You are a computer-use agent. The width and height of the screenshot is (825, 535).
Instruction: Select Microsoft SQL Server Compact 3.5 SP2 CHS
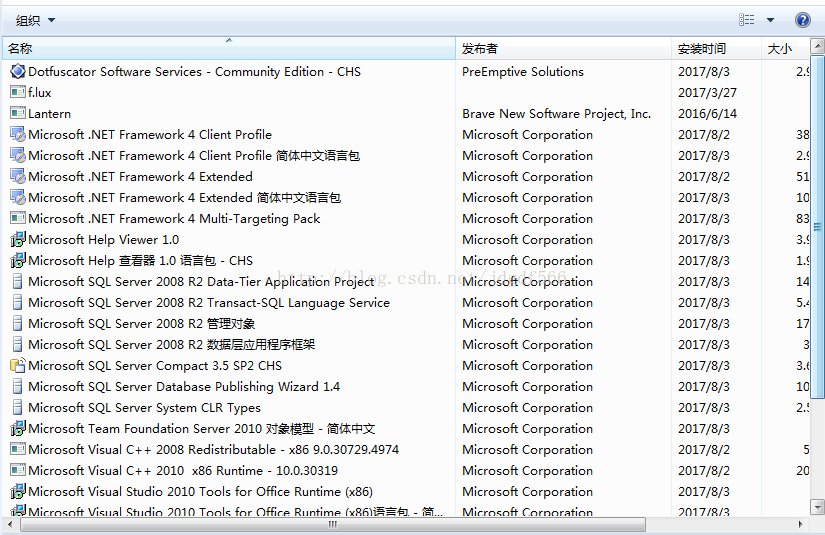coord(155,366)
